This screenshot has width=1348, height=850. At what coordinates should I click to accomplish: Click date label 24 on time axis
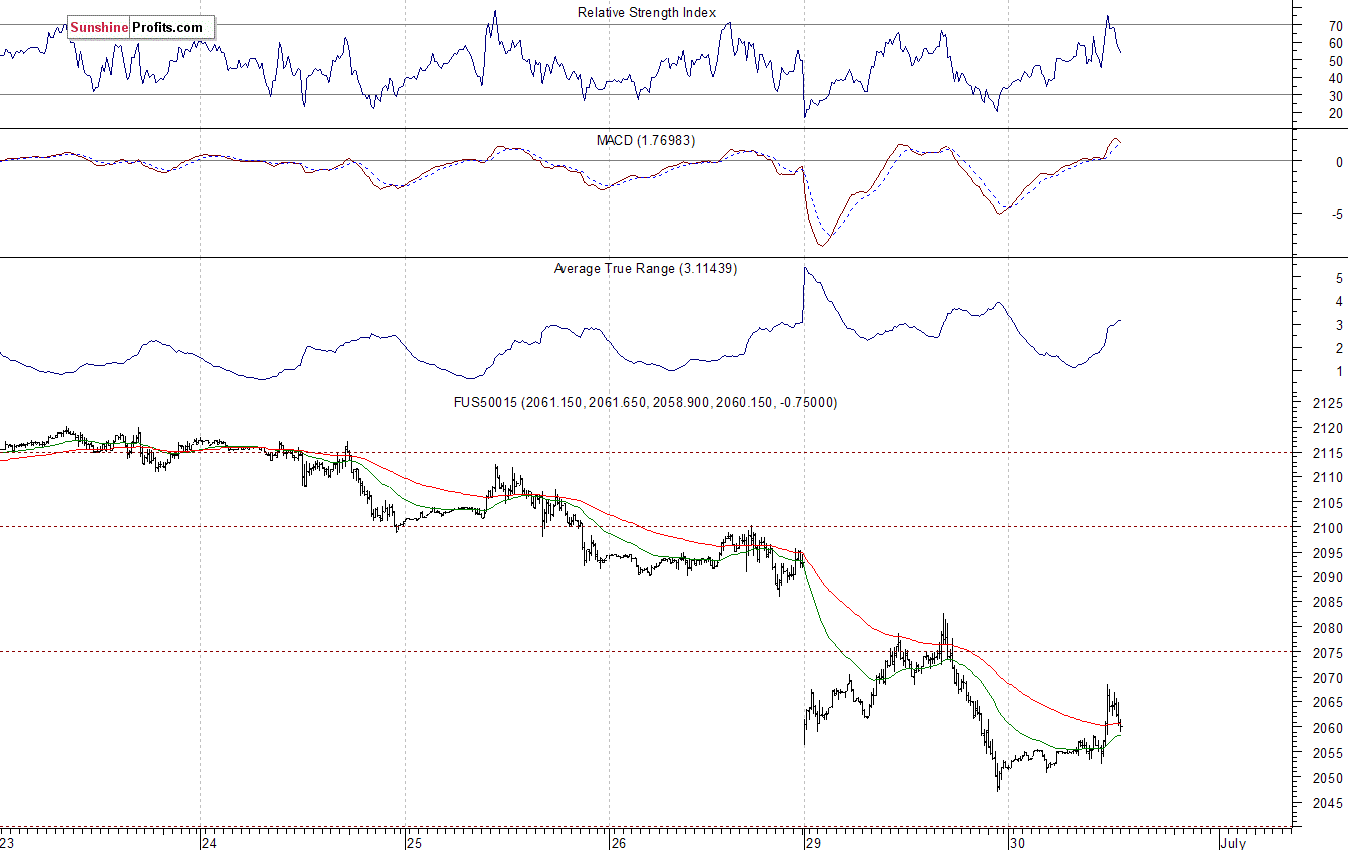pyautogui.click(x=209, y=842)
